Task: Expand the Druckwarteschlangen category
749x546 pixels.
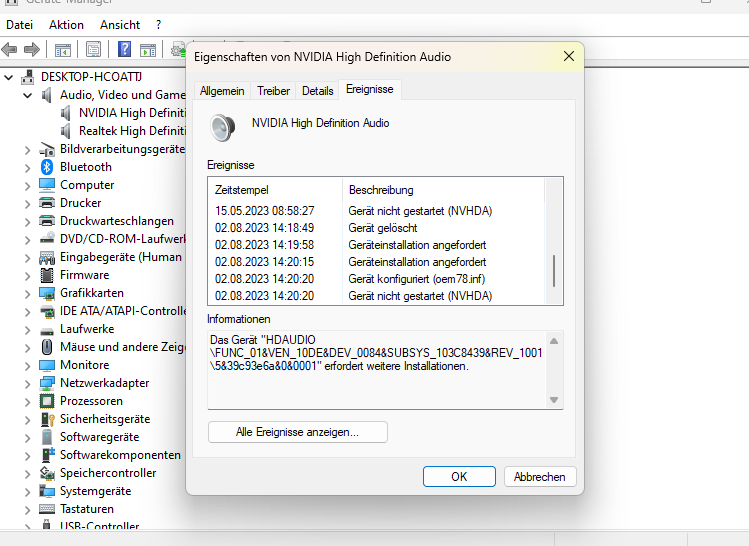Action: 28,222
